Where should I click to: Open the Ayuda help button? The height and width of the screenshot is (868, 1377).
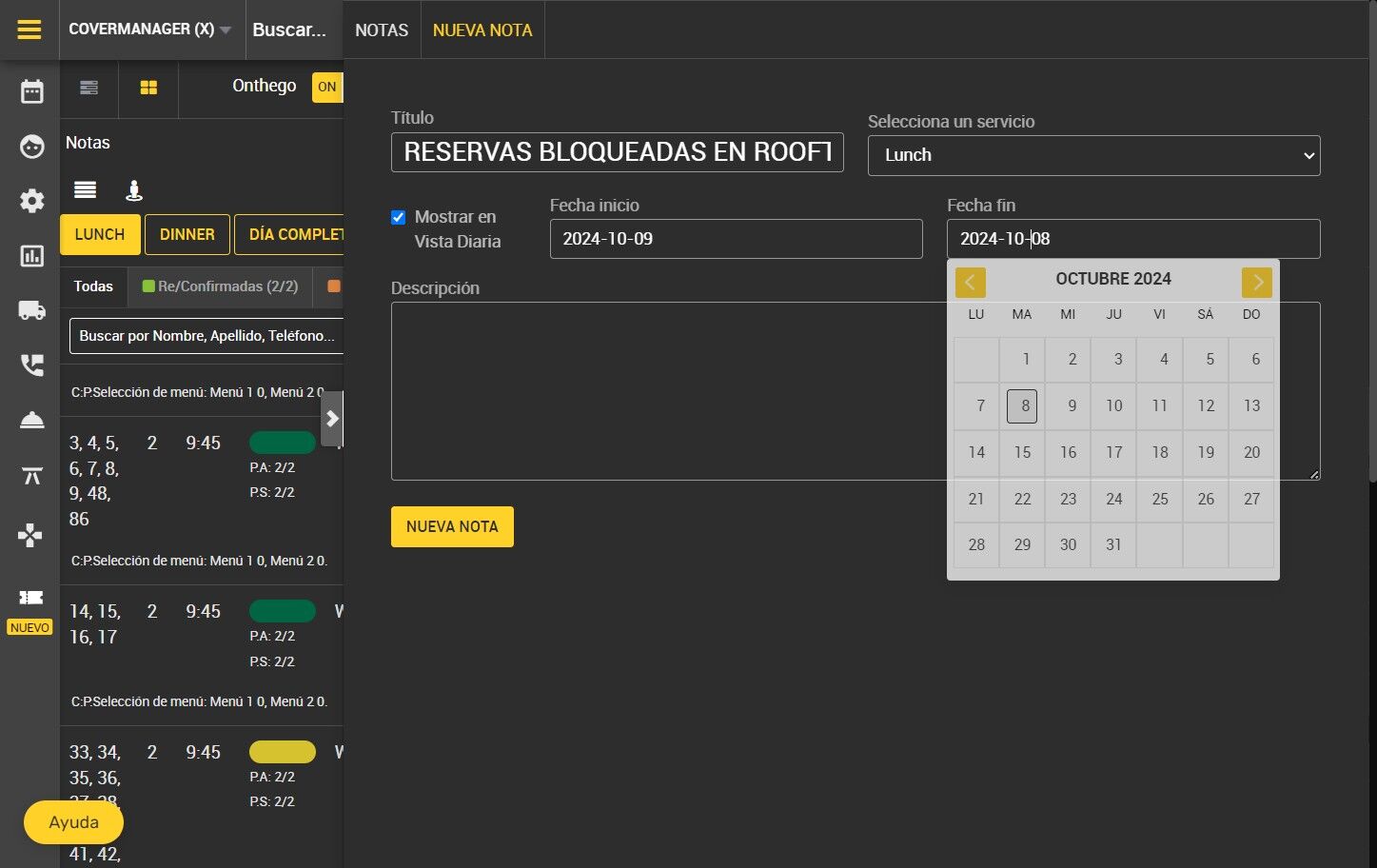point(73,822)
